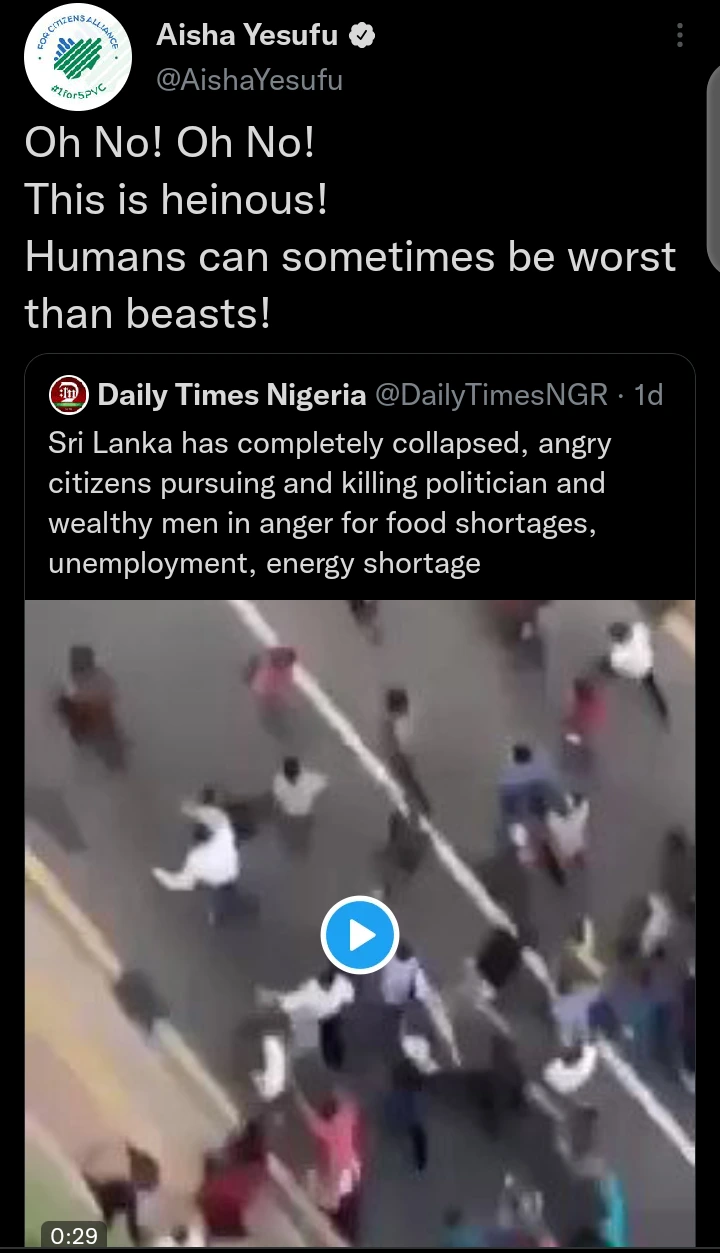
Task: Open the Aisha Yesufu display name
Action: 247,38
